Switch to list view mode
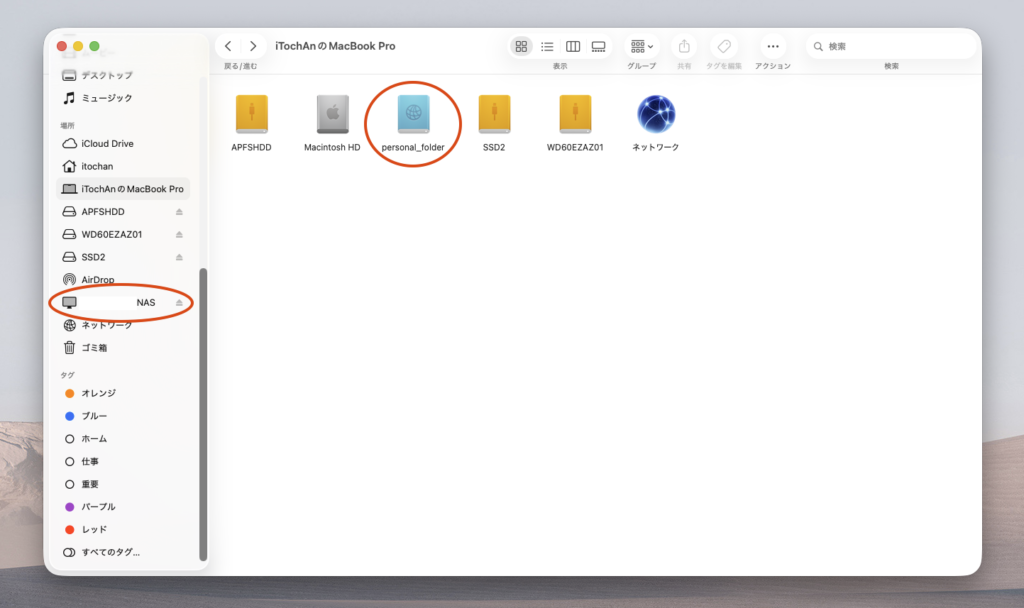 coord(547,47)
